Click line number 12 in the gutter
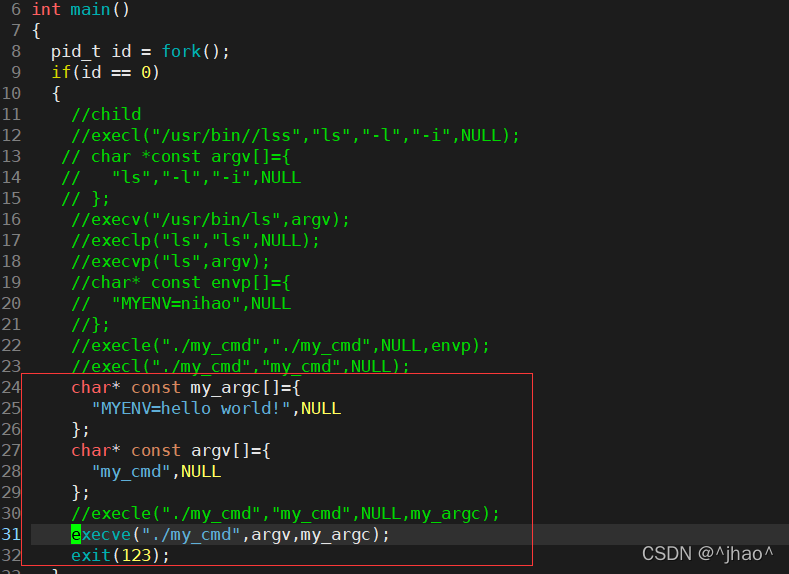Image resolution: width=789 pixels, height=574 pixels. (11, 135)
